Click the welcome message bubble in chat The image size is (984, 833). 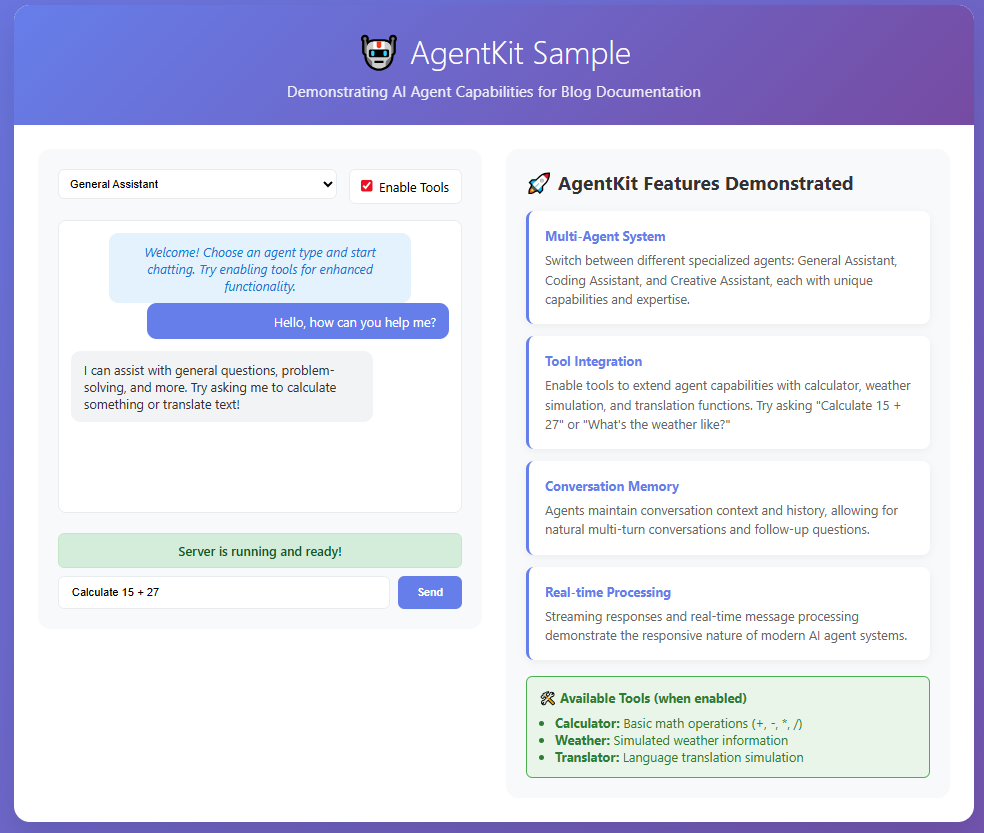[260, 268]
